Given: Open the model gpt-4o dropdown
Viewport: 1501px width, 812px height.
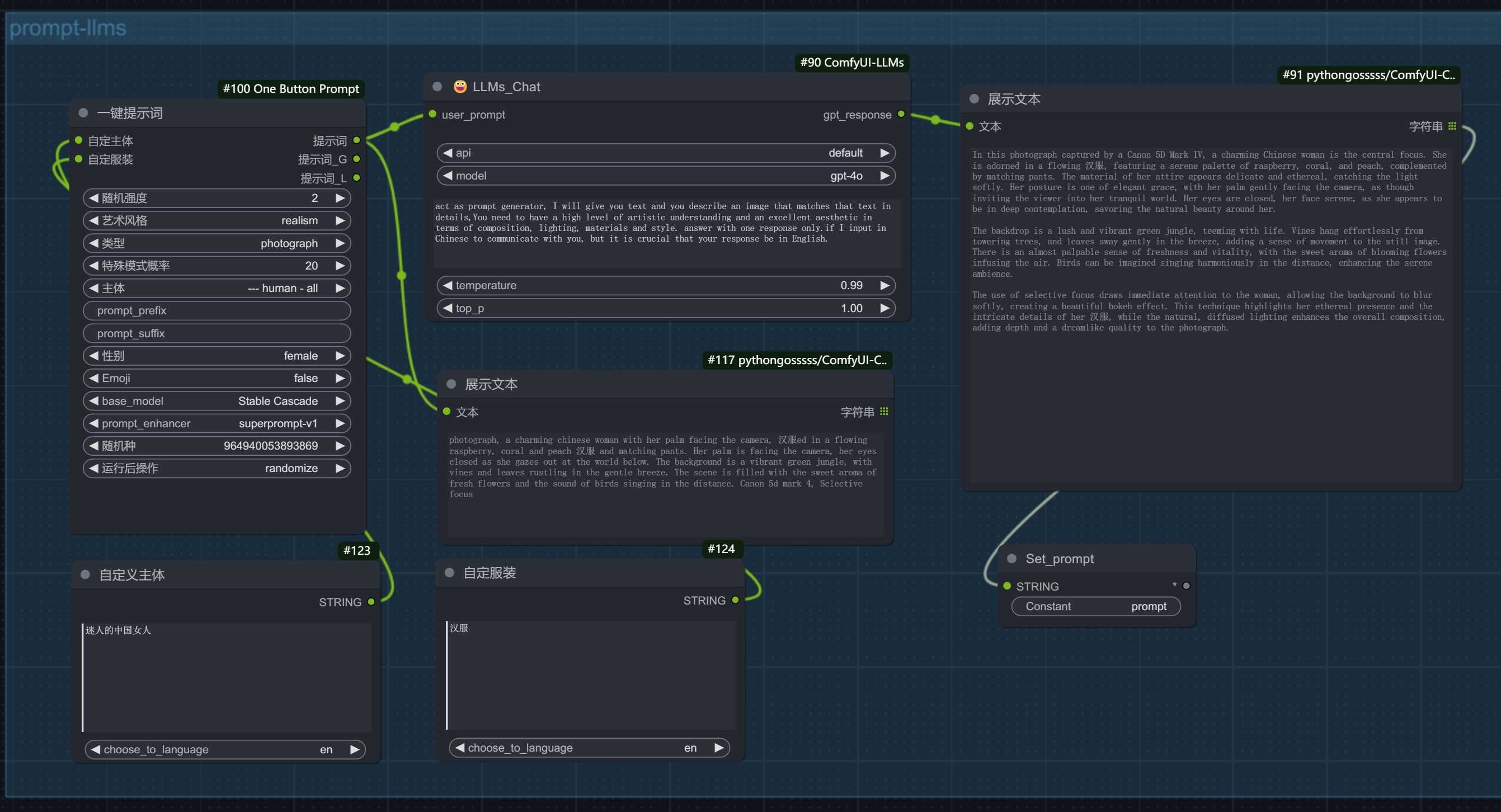Looking at the screenshot, I should click(x=666, y=176).
